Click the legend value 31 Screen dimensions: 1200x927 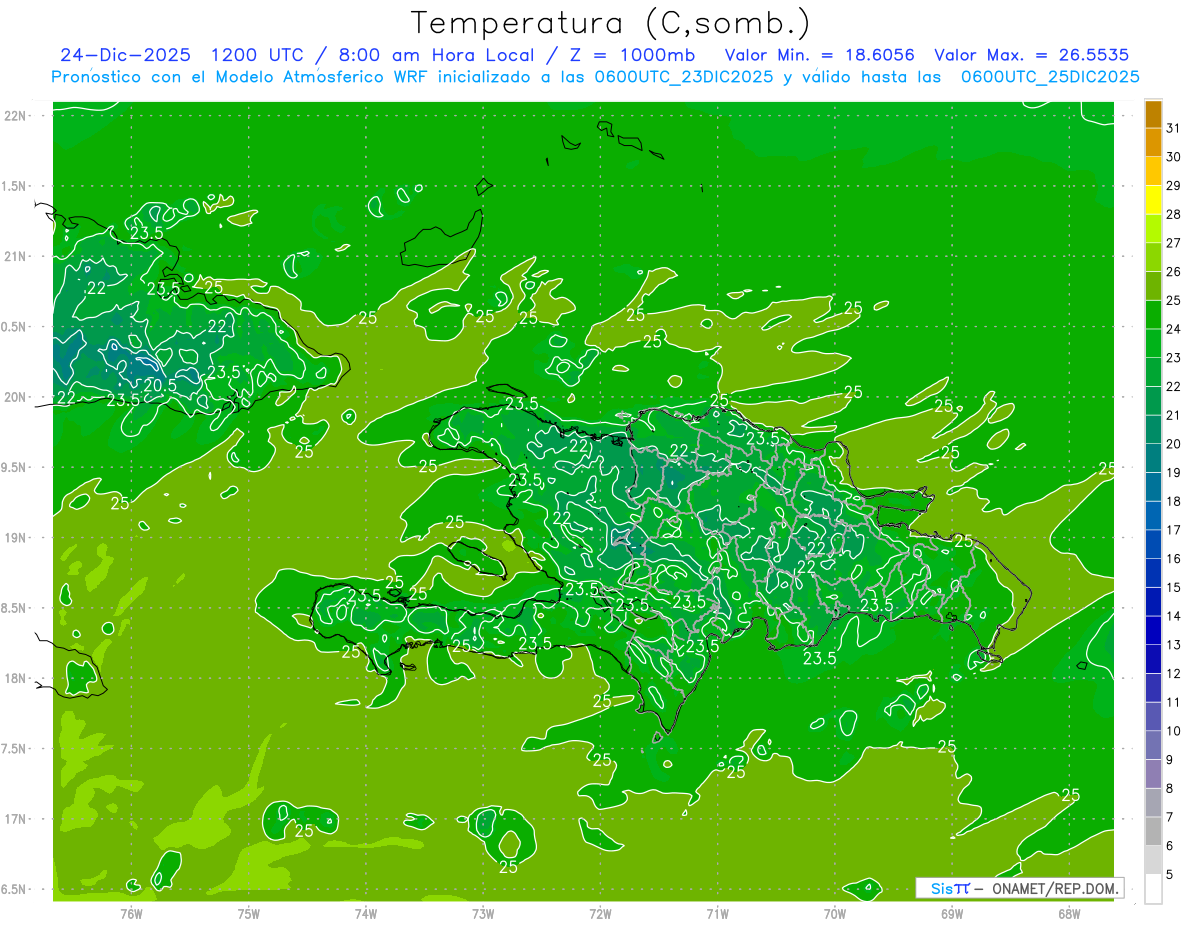(x=1174, y=128)
